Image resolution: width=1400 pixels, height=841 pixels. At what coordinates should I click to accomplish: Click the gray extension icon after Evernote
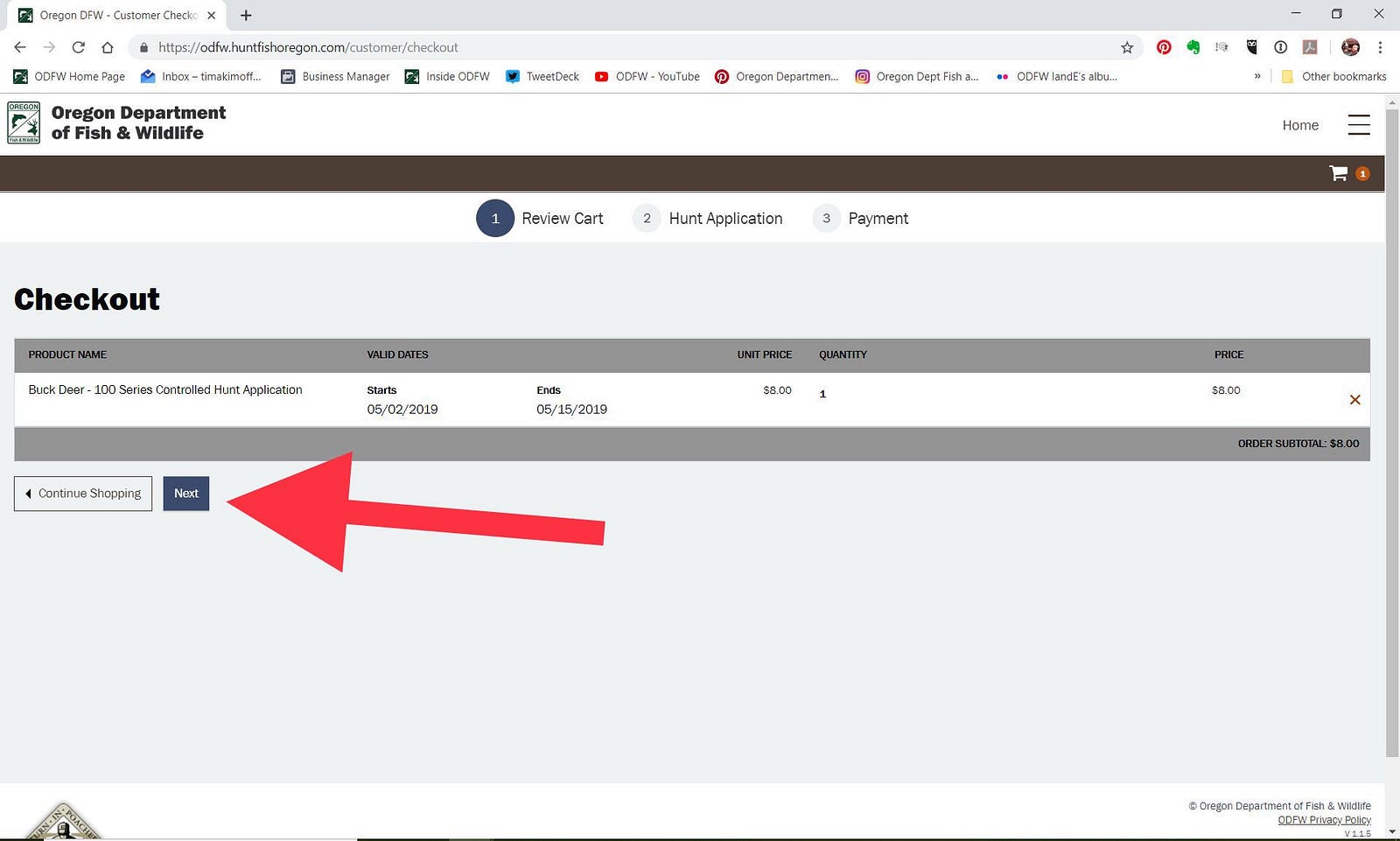coord(1221,47)
